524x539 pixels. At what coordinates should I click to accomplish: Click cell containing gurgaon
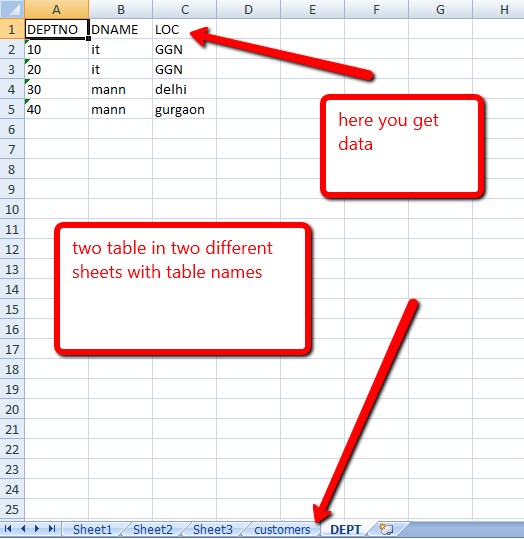[184, 109]
